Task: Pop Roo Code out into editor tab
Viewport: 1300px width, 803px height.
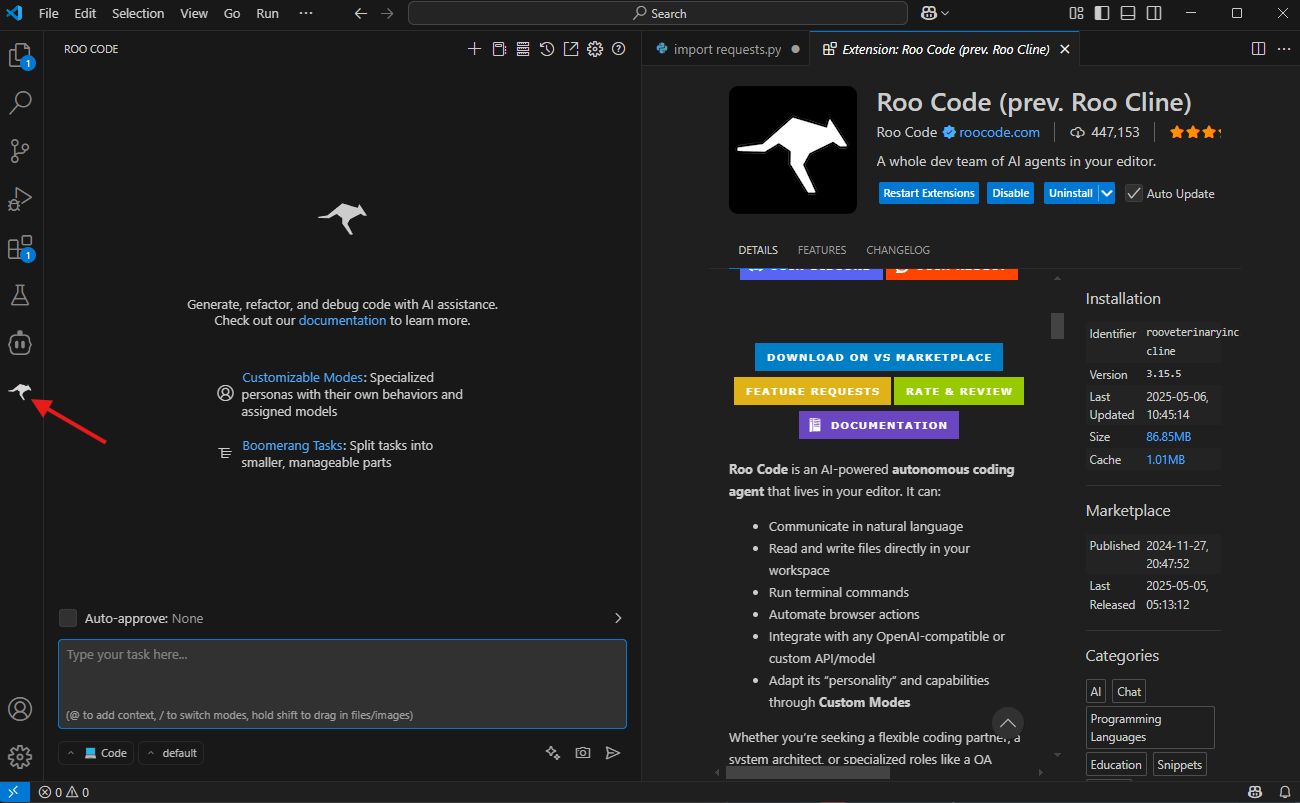Action: (571, 49)
